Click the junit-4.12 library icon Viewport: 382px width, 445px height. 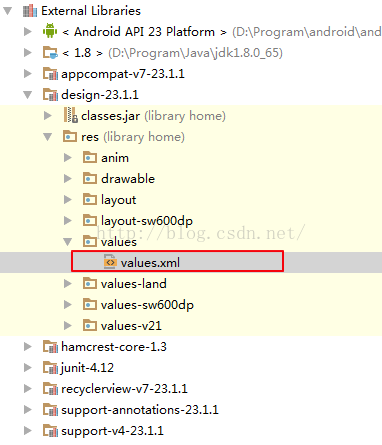[50, 368]
